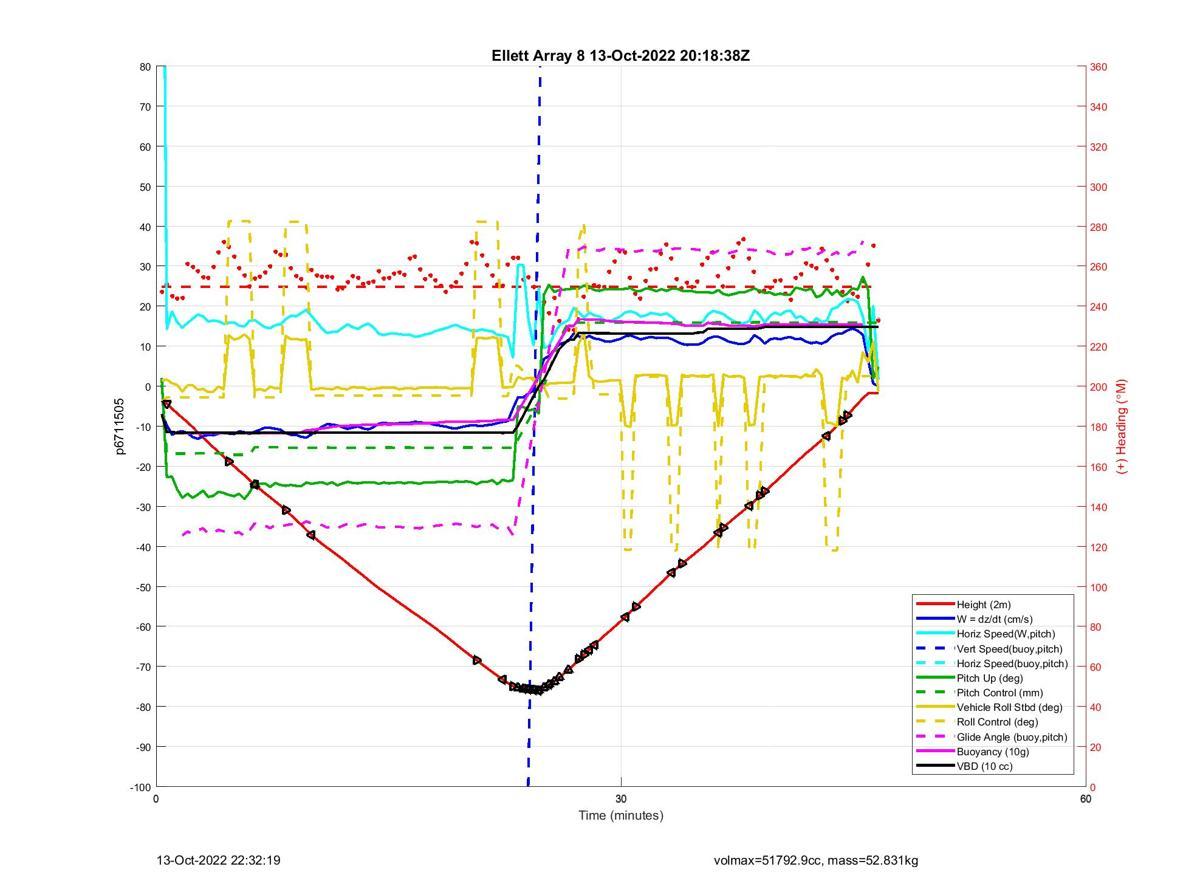Click magenta line sample beside Buoyancy (10g)

935,751
